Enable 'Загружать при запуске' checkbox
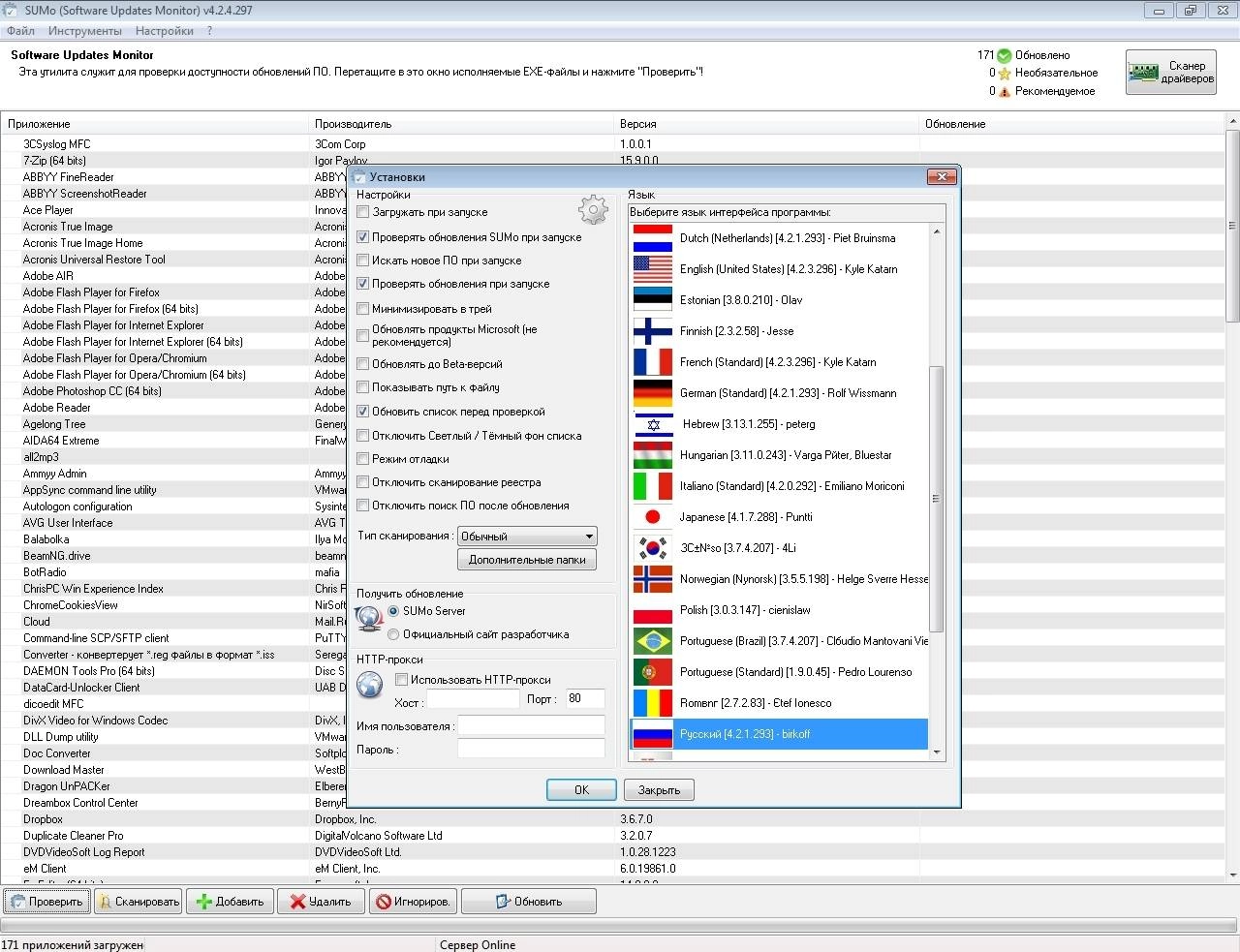Image resolution: width=1240 pixels, height=952 pixels. point(363,212)
